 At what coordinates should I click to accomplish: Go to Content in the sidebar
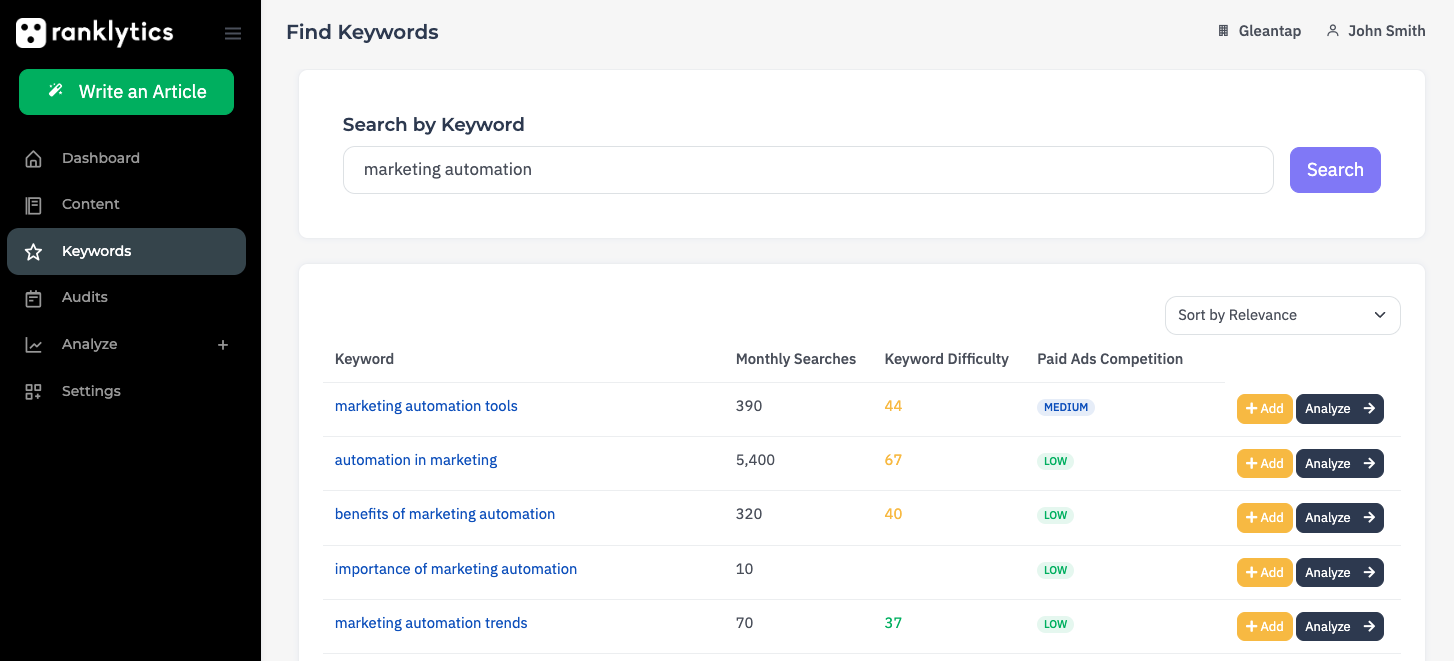pyautogui.click(x=90, y=204)
